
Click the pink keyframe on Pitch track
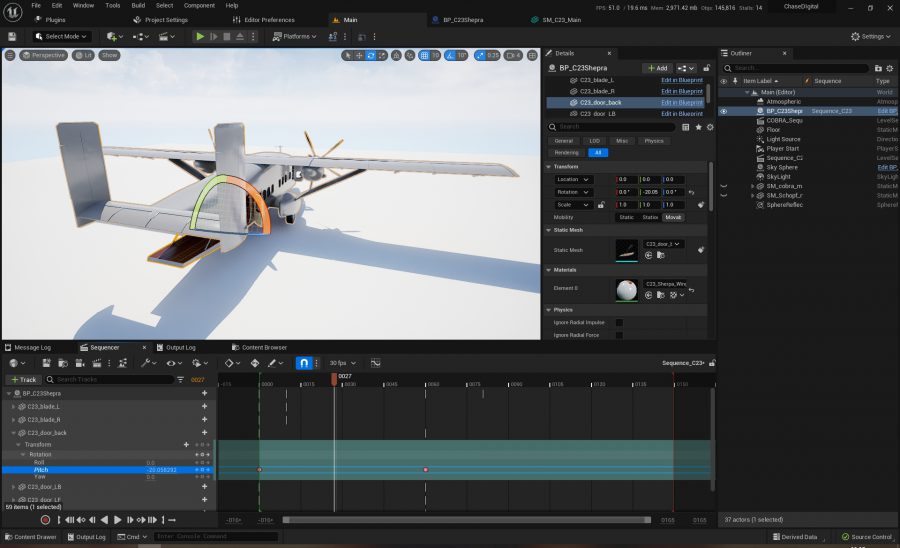pos(426,469)
